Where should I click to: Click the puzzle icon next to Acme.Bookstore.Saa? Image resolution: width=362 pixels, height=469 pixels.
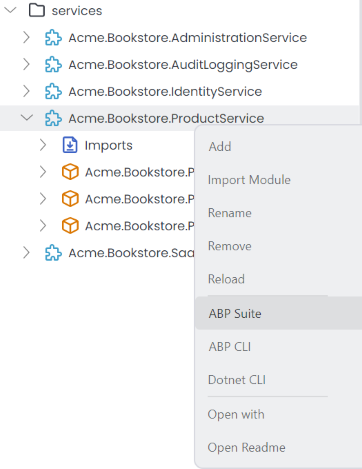tap(53, 253)
